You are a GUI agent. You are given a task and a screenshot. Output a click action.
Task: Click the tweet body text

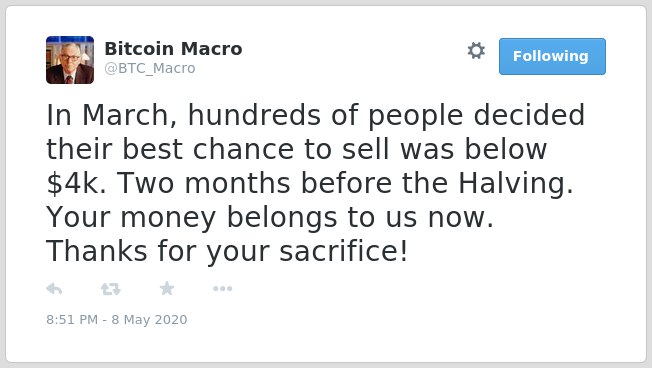[x=316, y=183]
